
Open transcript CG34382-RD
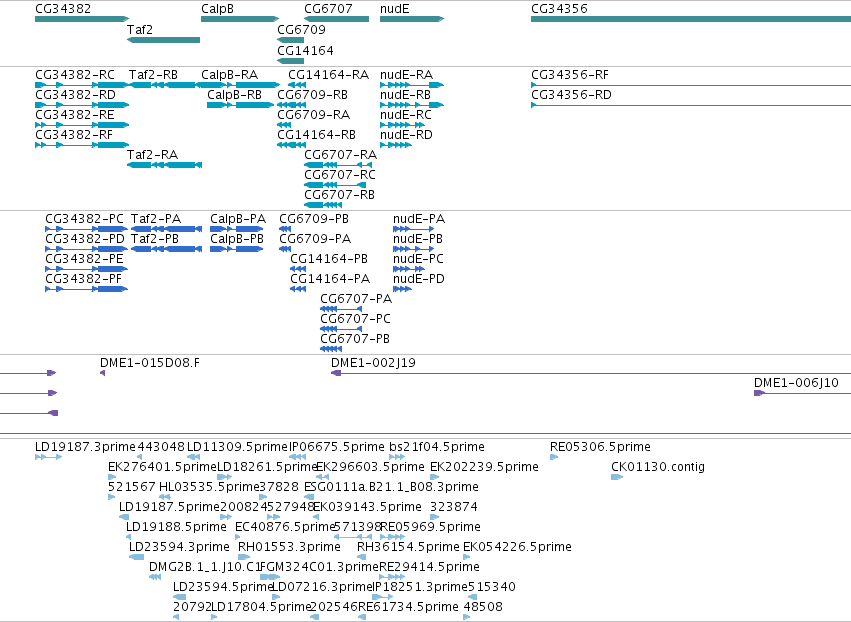click(x=75, y=95)
